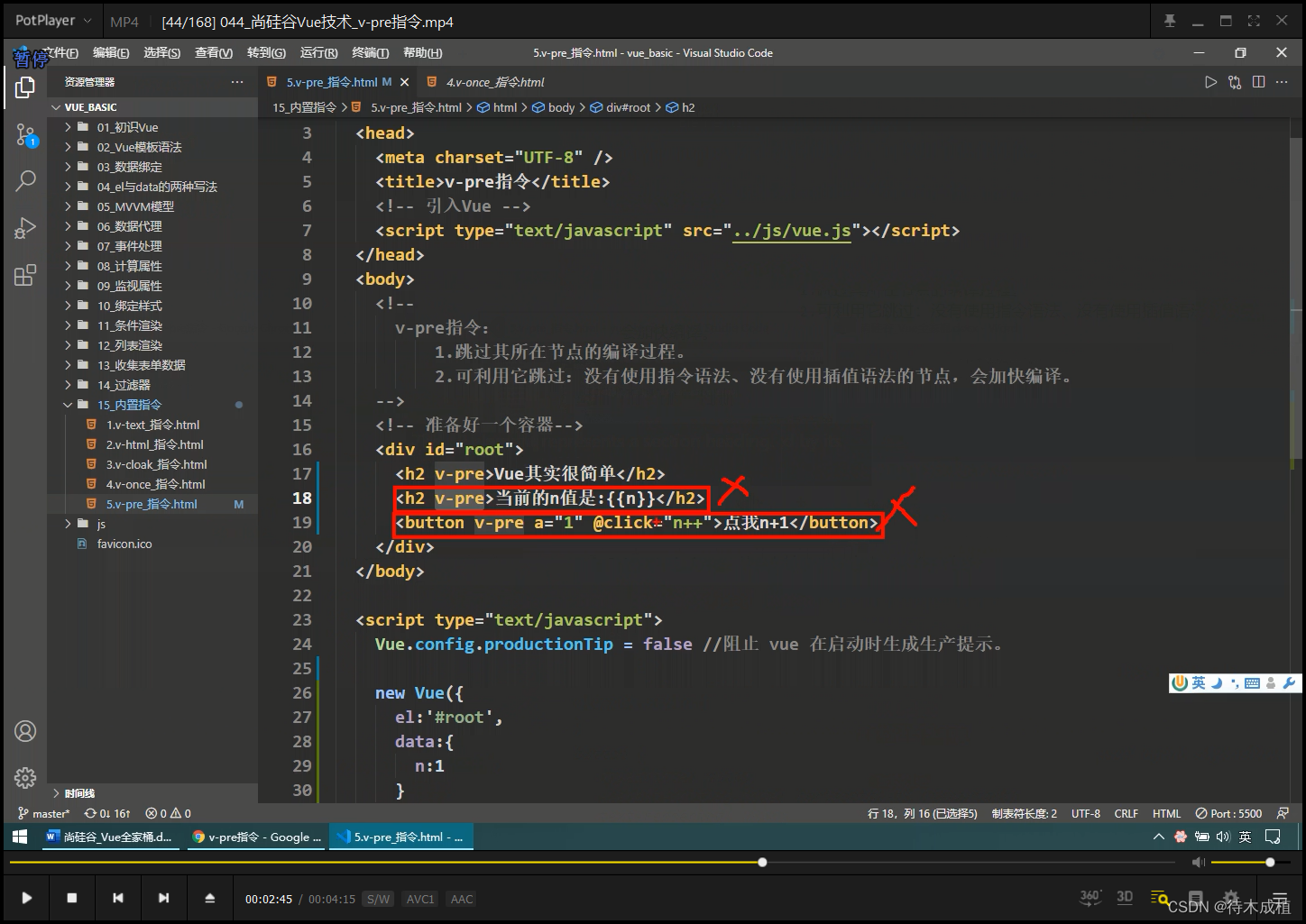Click the open changes compare icon
The height and width of the screenshot is (924, 1306).
[x=1235, y=82]
